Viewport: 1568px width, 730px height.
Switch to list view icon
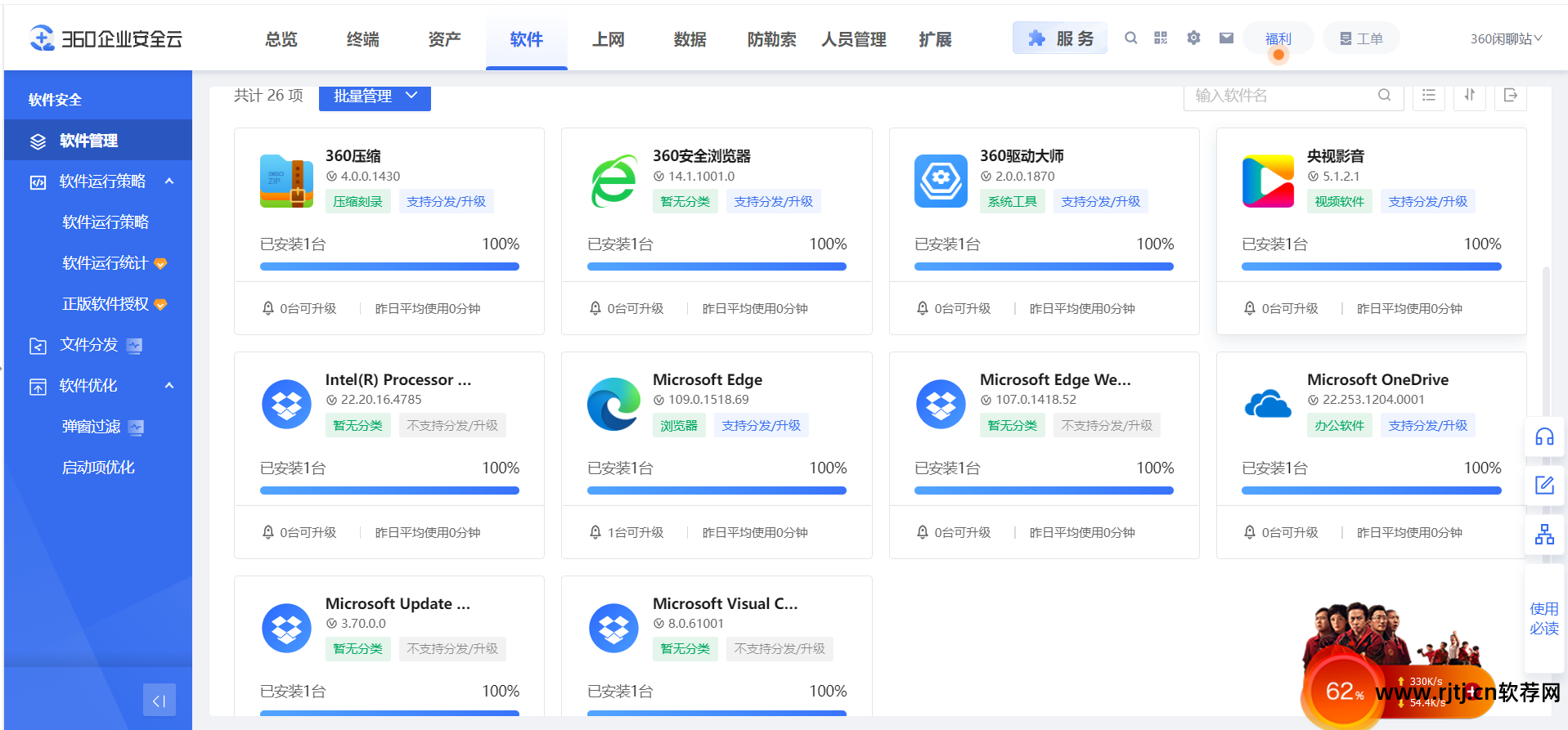(1429, 95)
